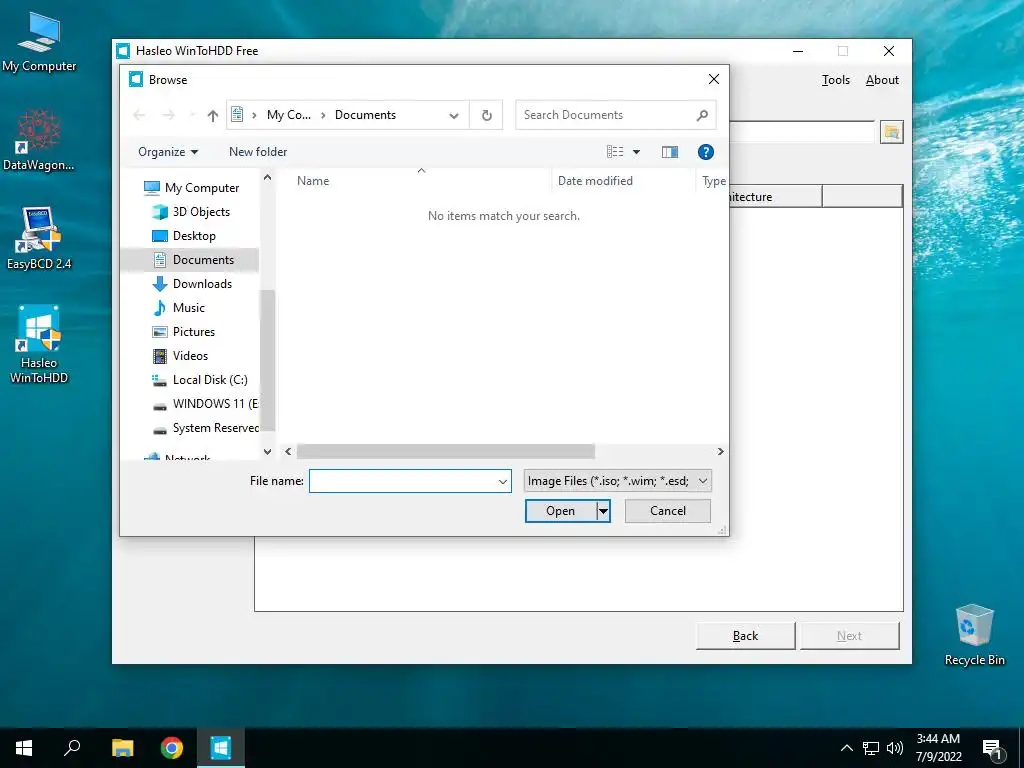The width and height of the screenshot is (1024, 768).
Task: Open volume control tray icon
Action: click(895, 748)
